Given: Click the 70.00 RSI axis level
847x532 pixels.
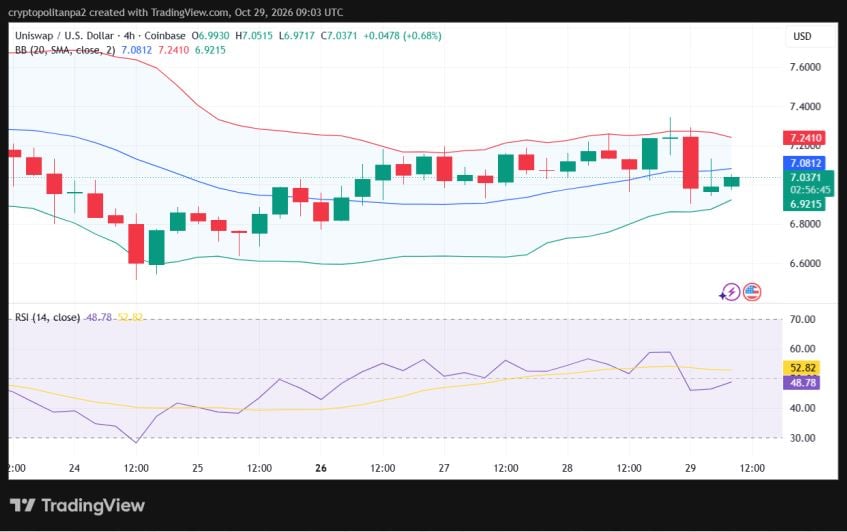Looking at the screenshot, I should point(802,319).
